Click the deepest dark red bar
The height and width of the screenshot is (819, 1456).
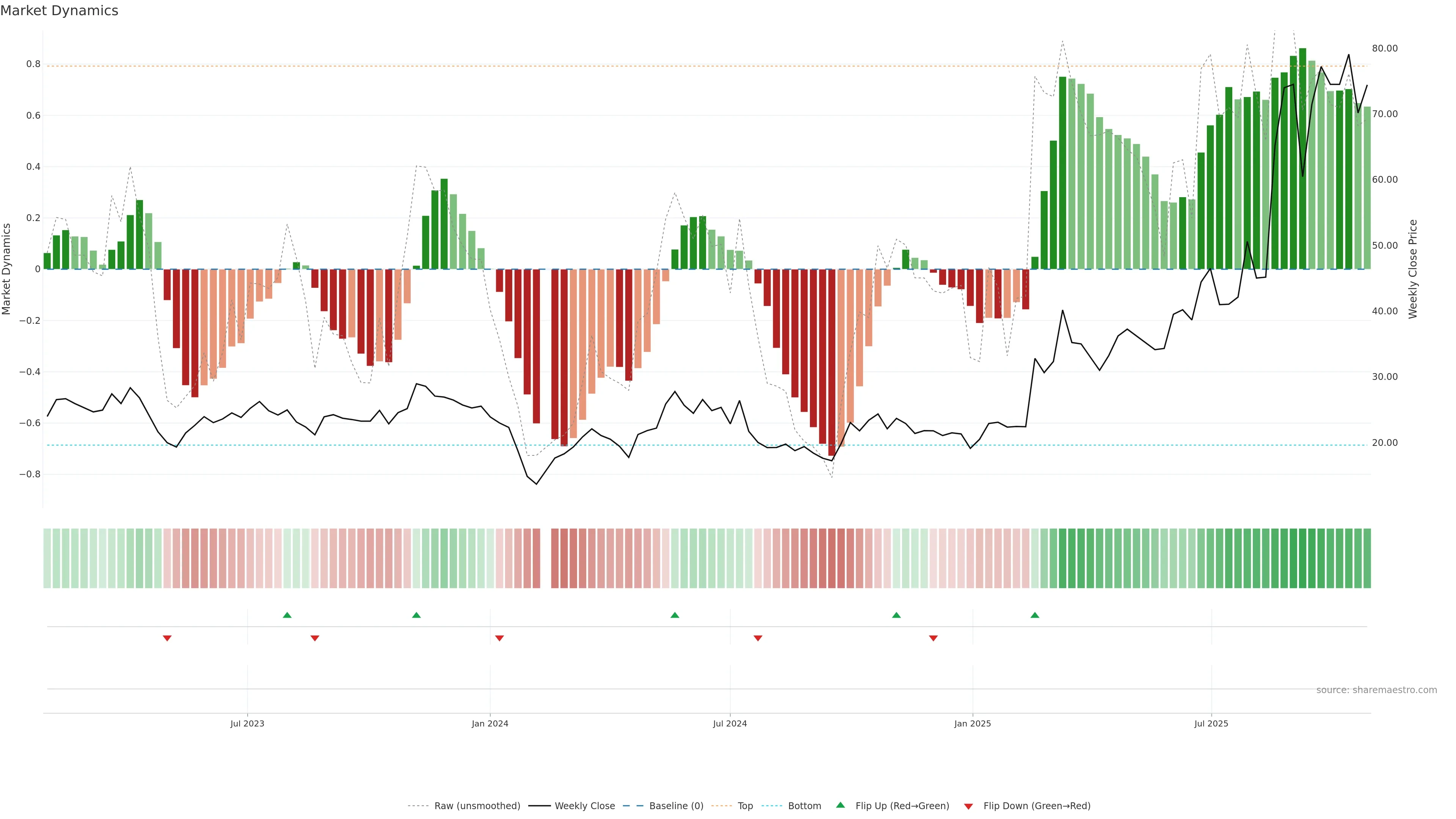[x=832, y=362]
